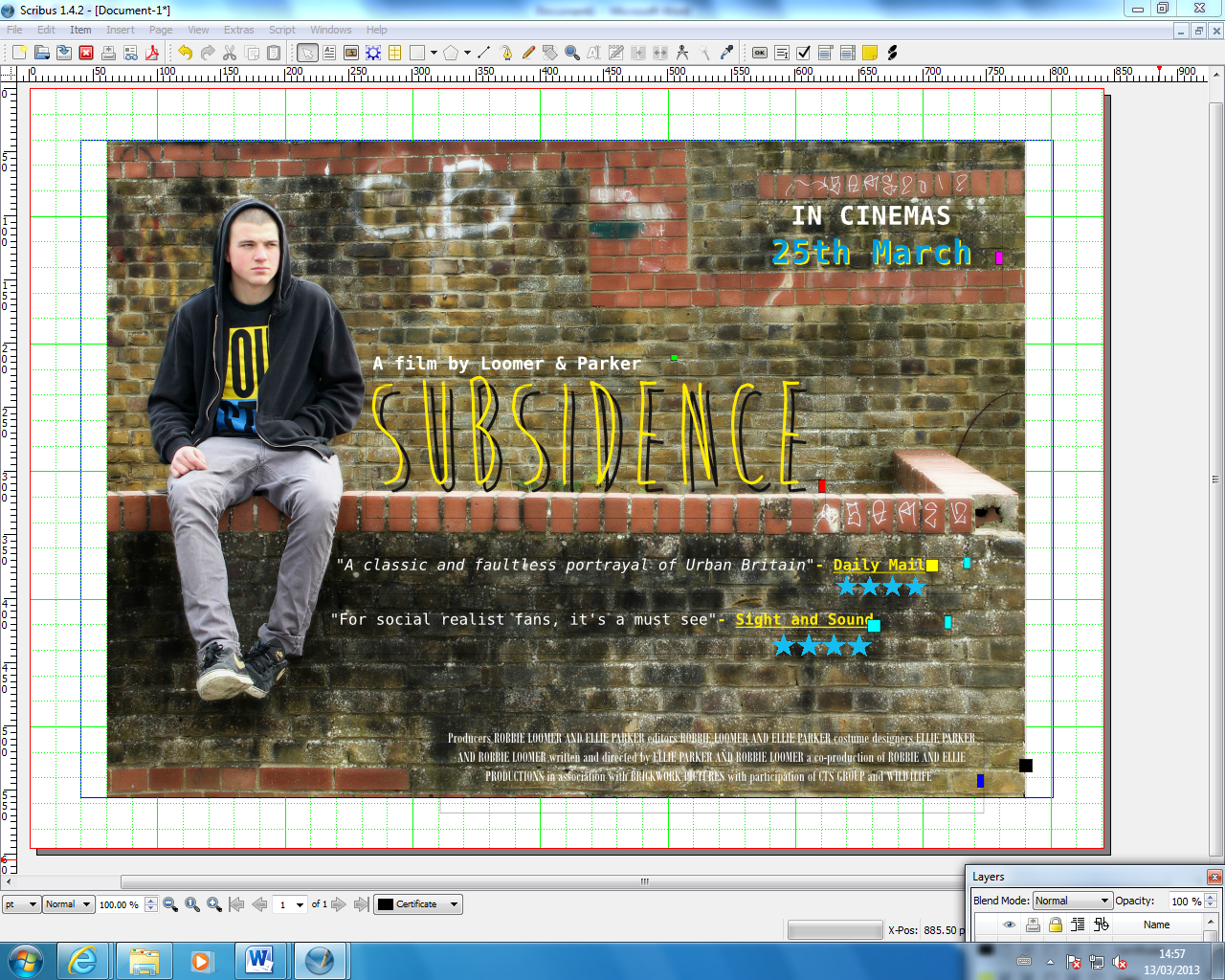Pick the Bezier Curve pen tool
Screen dimensions: 1225x980
[x=506, y=53]
